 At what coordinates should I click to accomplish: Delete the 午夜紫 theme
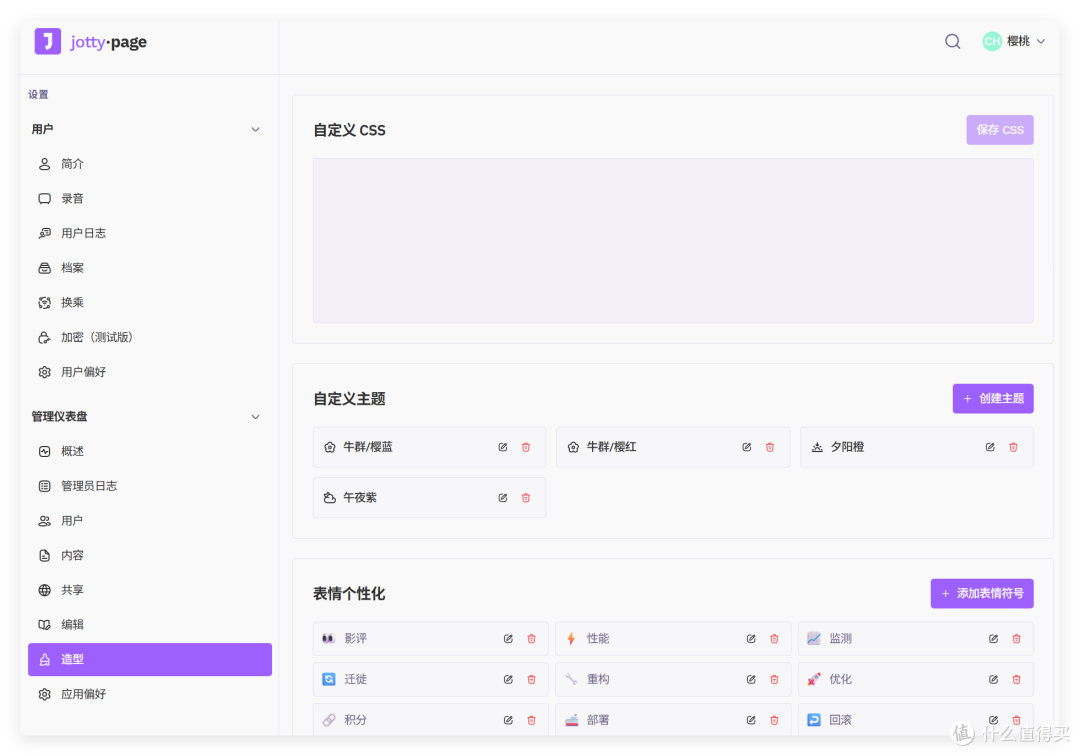pos(526,498)
